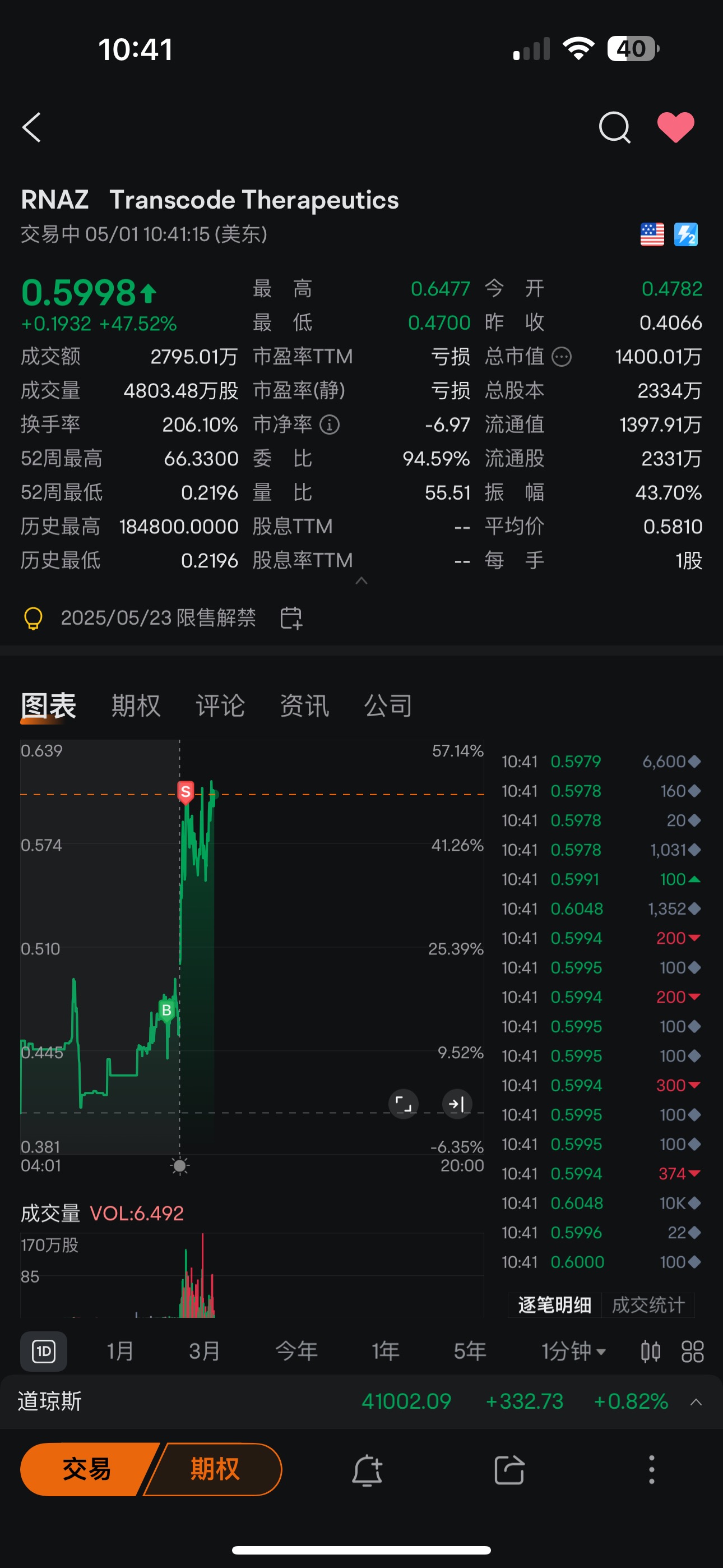Go back using the left arrow
This screenshot has height=1568, width=723.
click(x=31, y=127)
